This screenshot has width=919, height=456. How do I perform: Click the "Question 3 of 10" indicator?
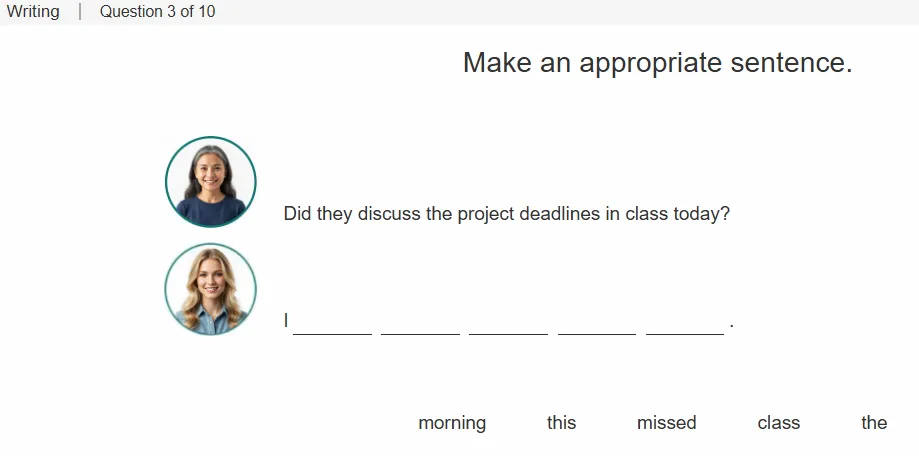157,11
